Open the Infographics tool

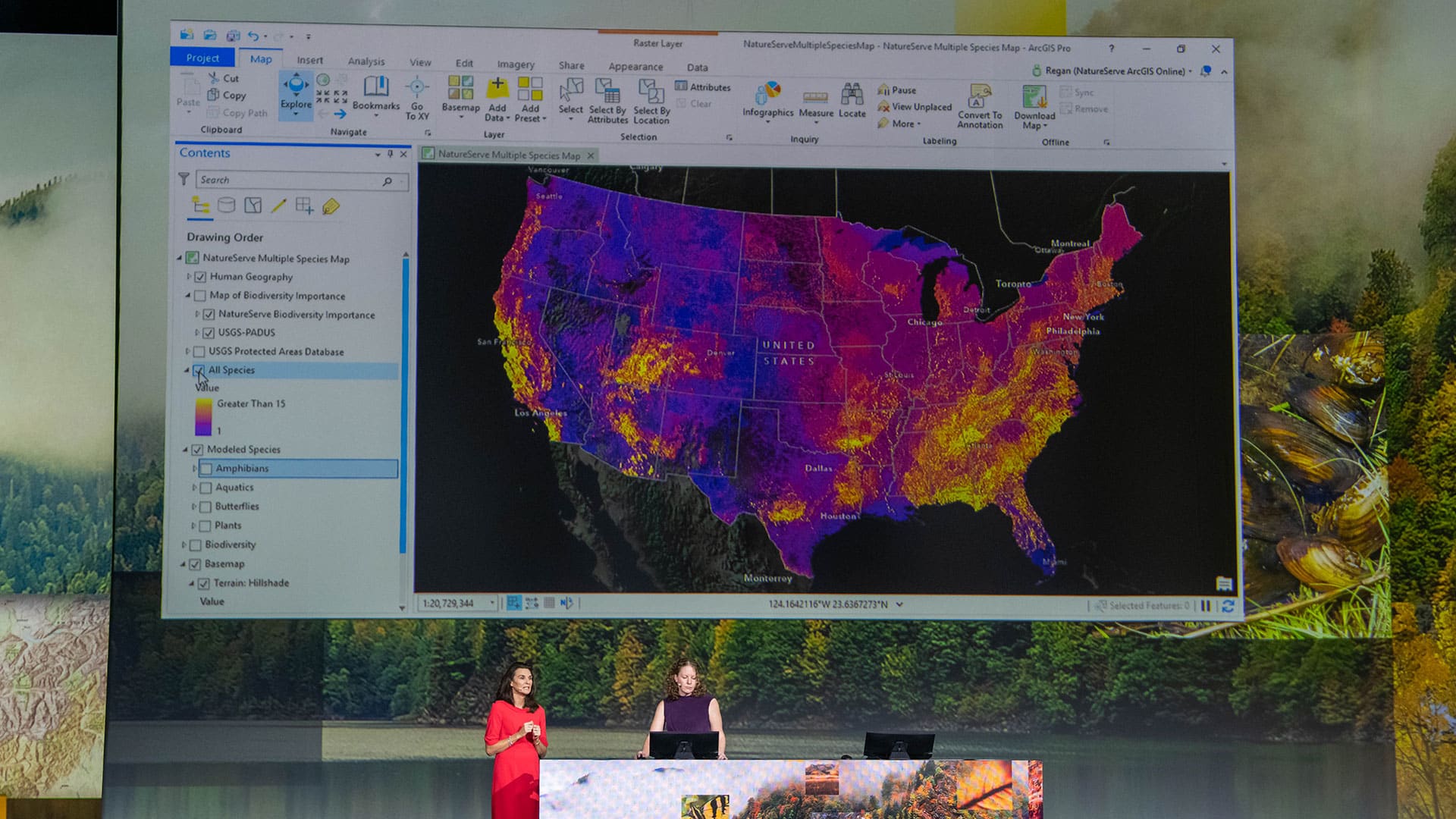[x=767, y=94]
